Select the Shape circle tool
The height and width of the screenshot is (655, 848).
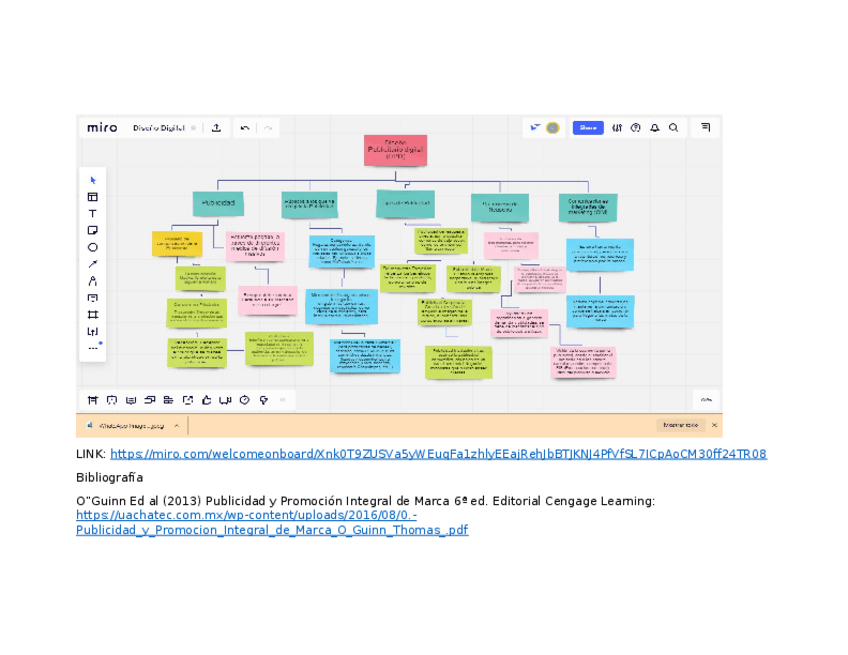coord(93,247)
